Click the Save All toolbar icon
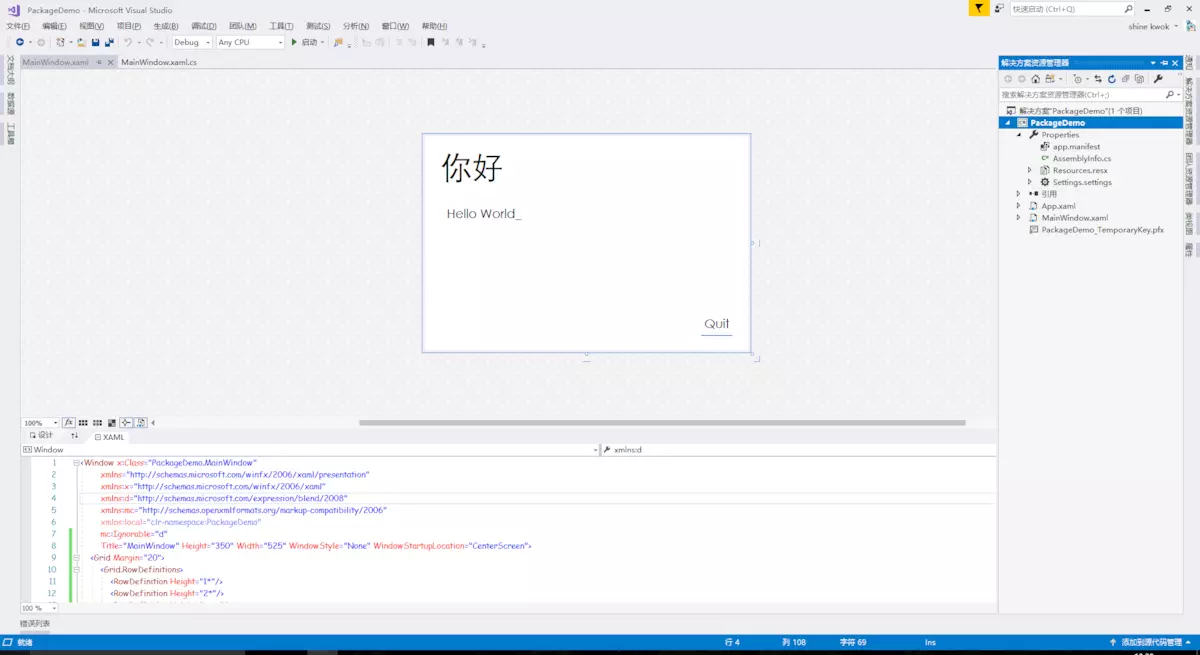 point(109,42)
